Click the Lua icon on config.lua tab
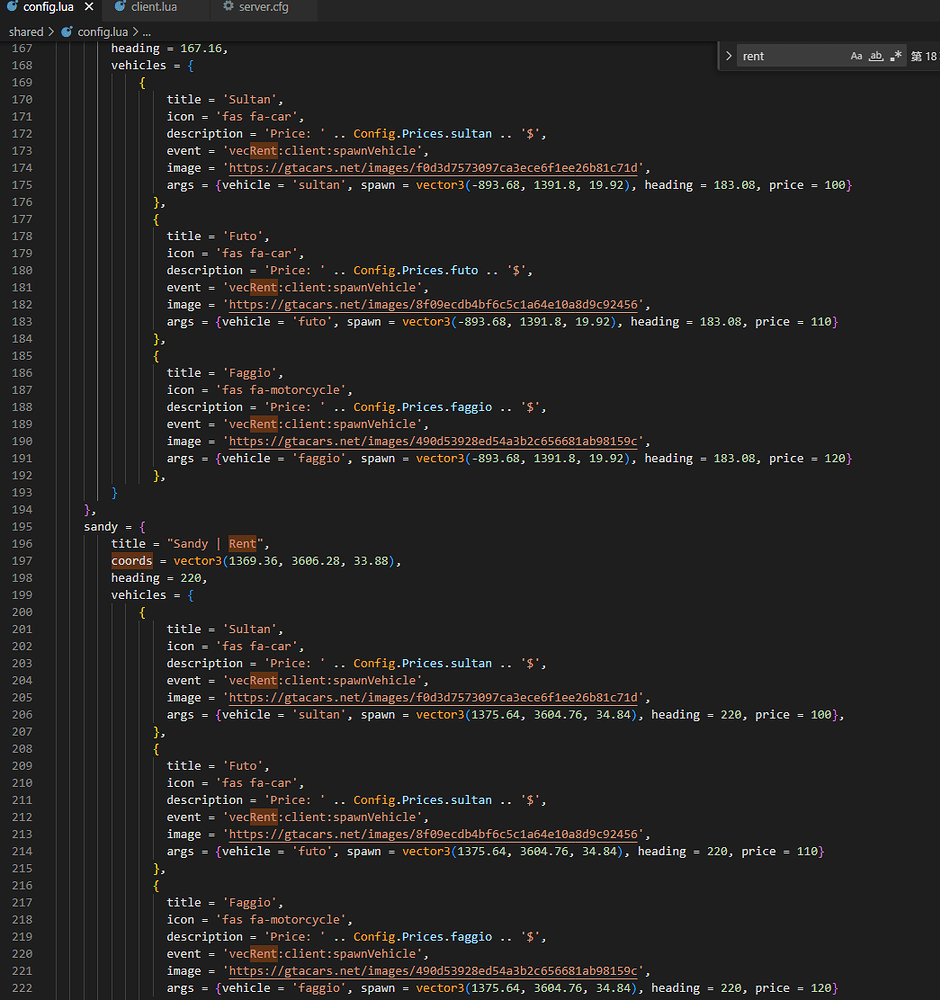This screenshot has height=1000, width=940. coord(12,7)
